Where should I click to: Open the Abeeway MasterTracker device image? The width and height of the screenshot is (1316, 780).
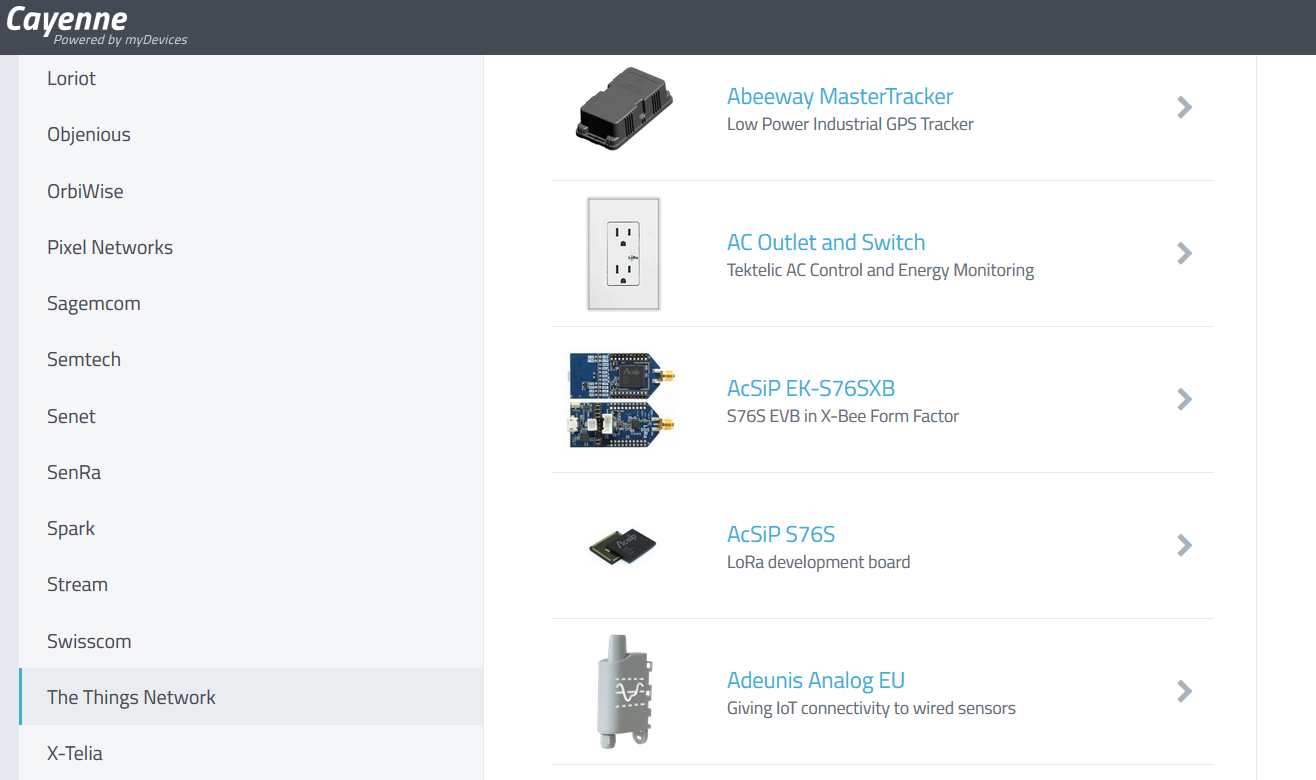click(x=624, y=108)
